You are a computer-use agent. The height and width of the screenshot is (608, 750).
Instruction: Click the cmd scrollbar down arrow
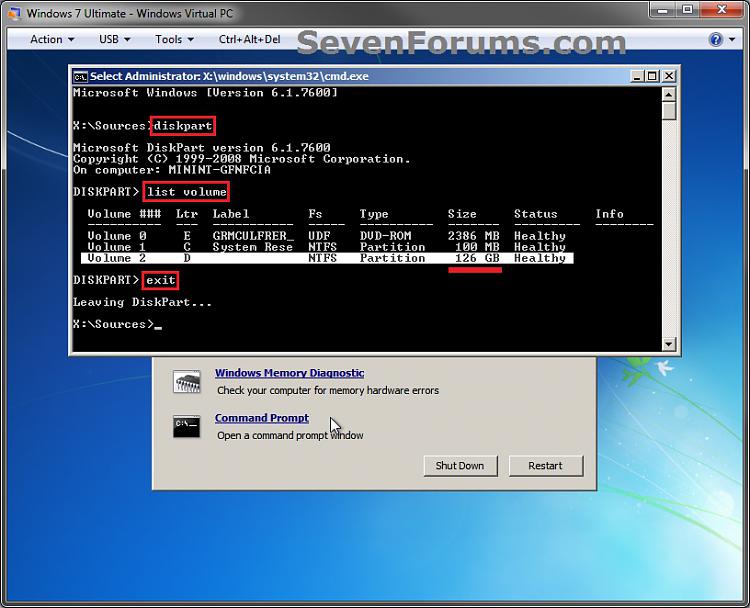pyautogui.click(x=669, y=343)
